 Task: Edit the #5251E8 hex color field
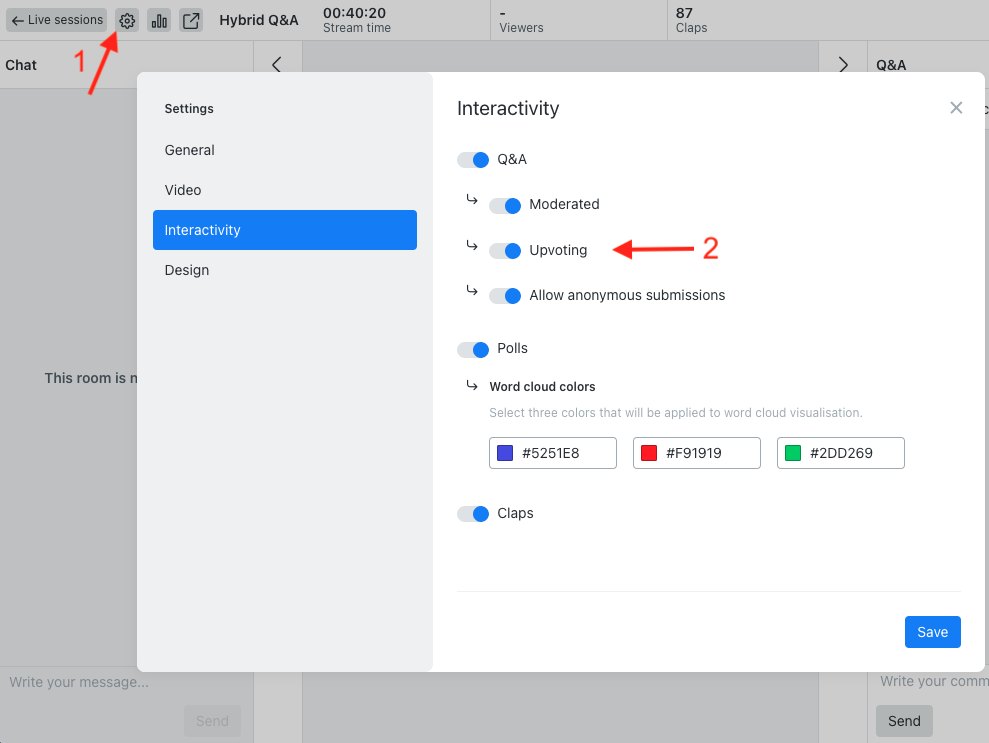pos(553,453)
